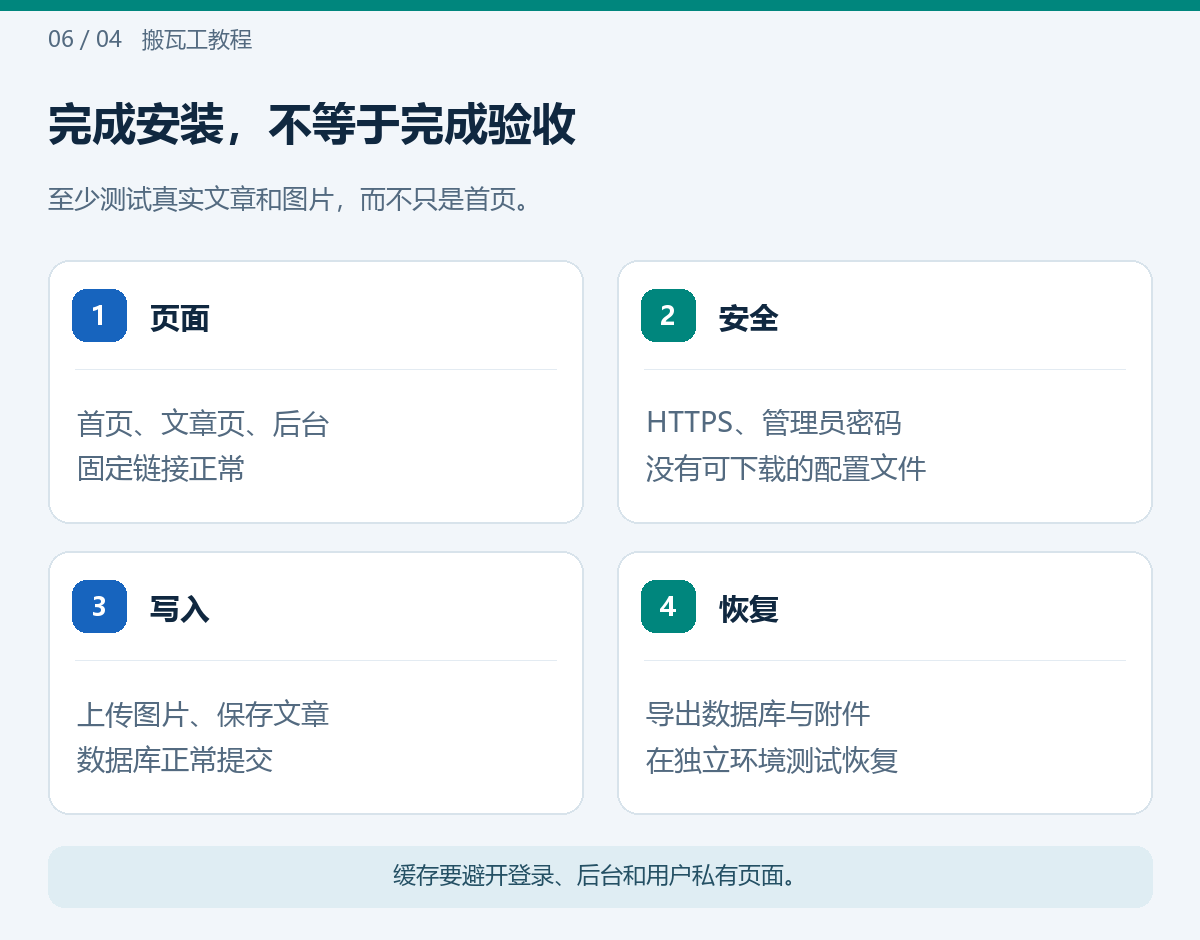Select the 恢复 card heading
Viewport: 1200px width, 940px height.
coord(748,609)
